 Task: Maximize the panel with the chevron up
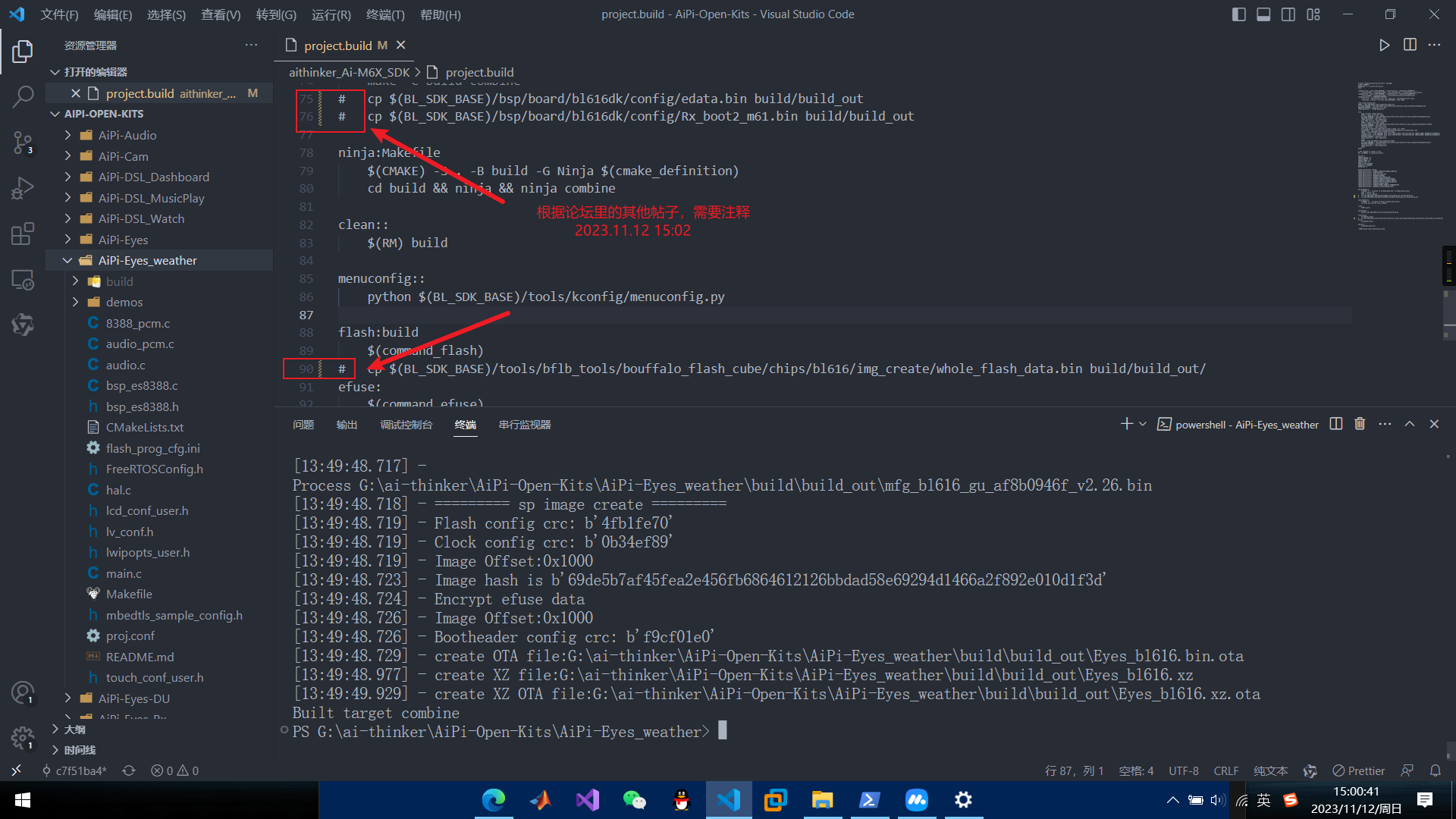(x=1410, y=424)
